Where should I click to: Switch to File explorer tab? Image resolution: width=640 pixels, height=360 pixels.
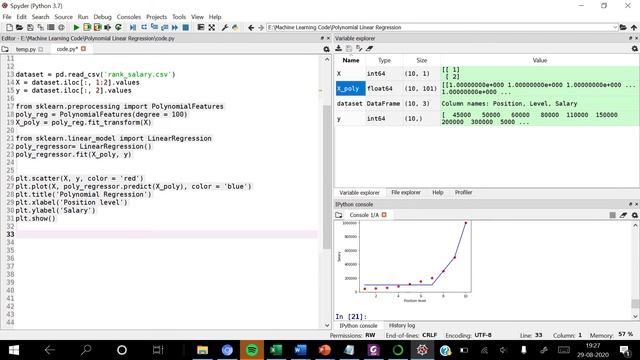click(406, 192)
